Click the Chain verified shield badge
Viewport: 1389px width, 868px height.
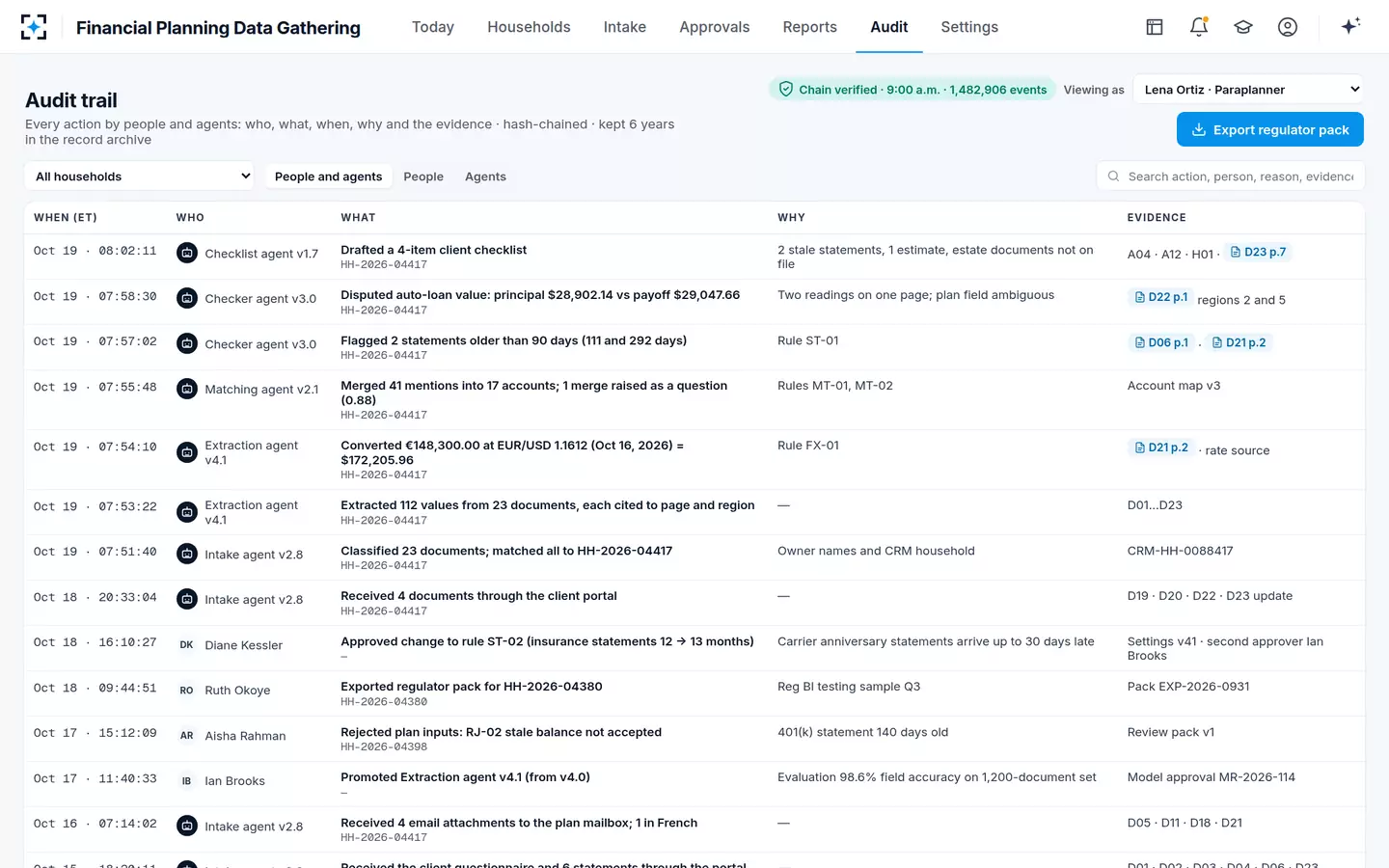912,90
